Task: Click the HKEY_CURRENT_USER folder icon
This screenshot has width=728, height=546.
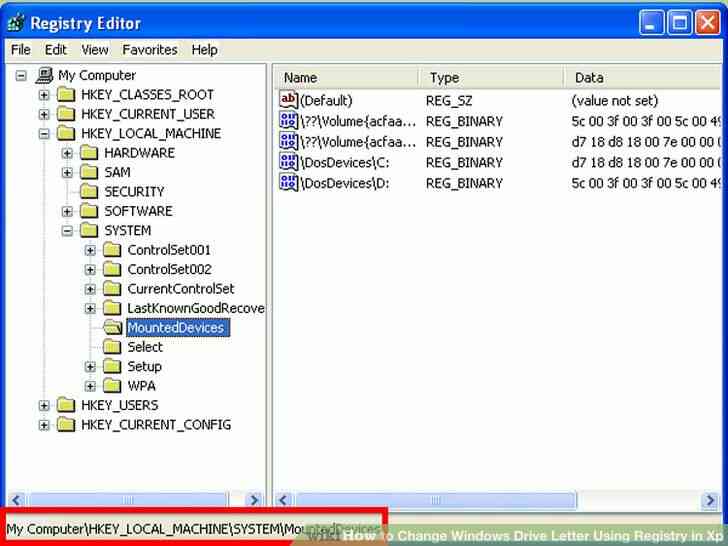Action: 66,114
